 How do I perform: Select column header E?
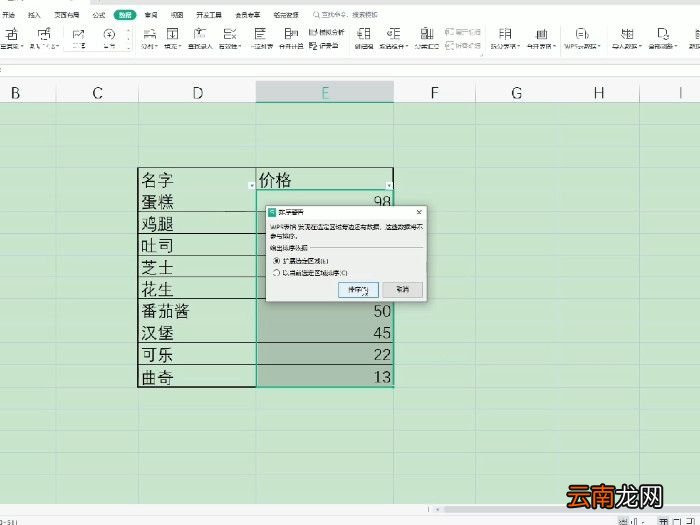coord(325,92)
